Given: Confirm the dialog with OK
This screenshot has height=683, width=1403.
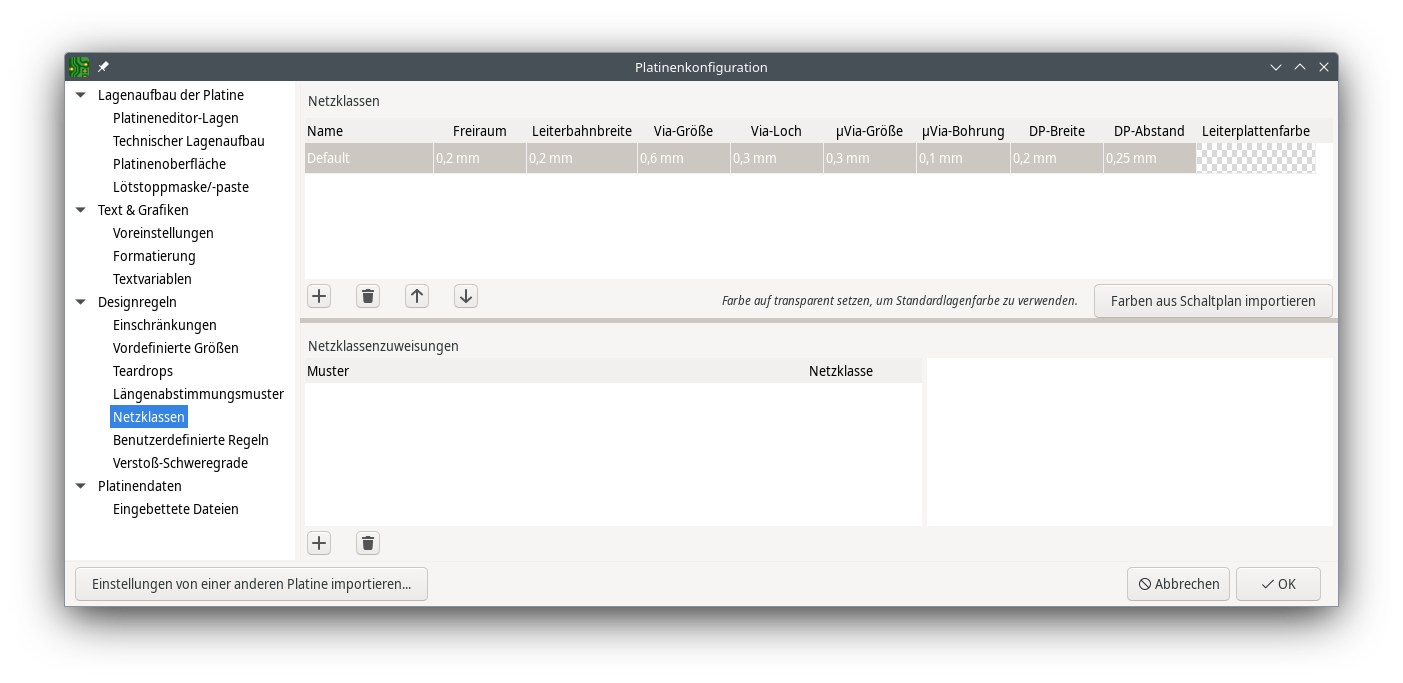Looking at the screenshot, I should pos(1278,584).
